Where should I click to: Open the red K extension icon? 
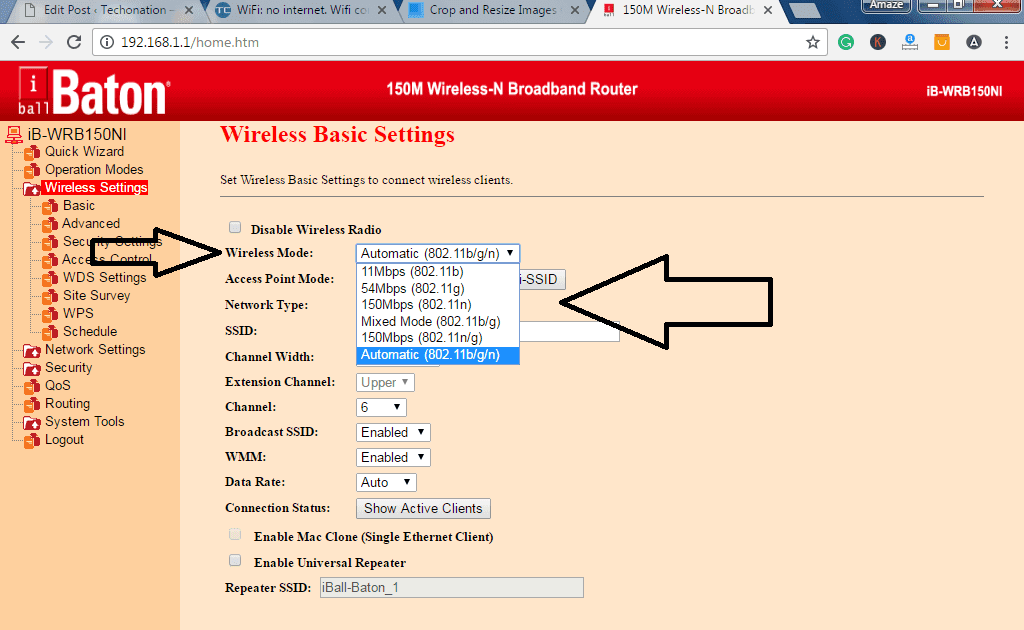coord(878,42)
